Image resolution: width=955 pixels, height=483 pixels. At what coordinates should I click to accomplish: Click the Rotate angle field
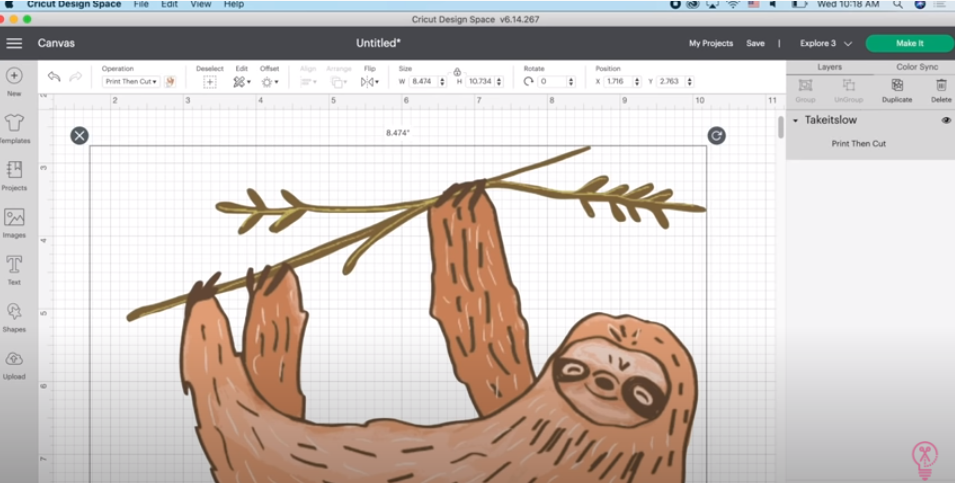coord(552,82)
